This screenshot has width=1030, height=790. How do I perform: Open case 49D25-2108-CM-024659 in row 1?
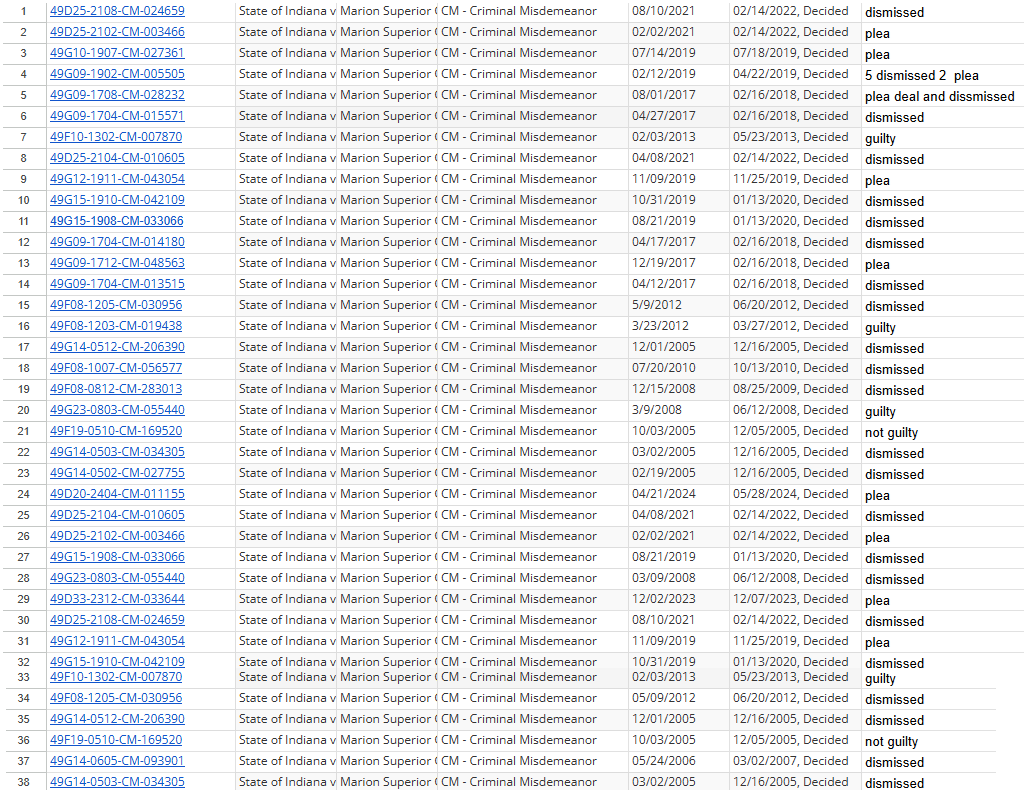[117, 10]
